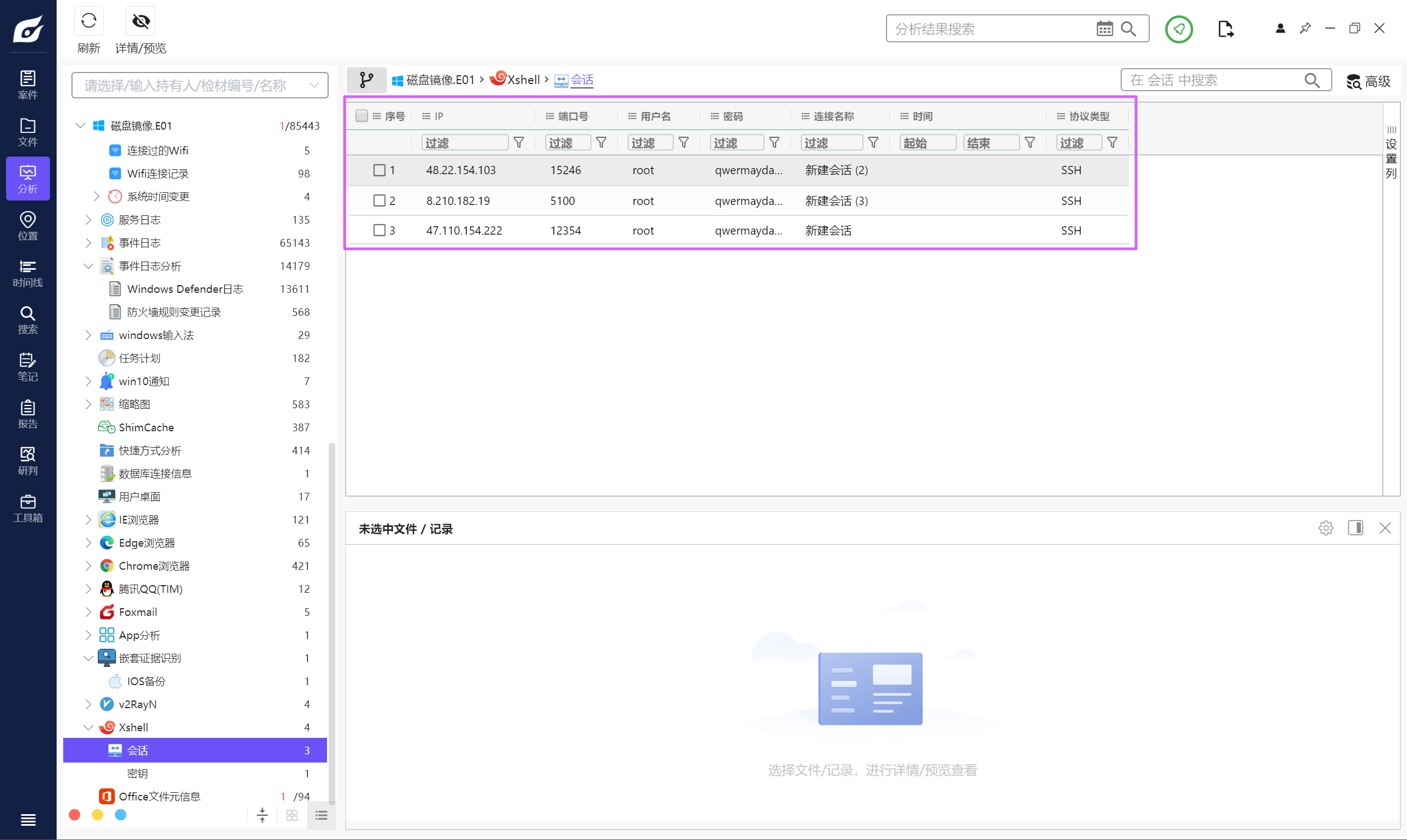Check row 1 checkbox for 48.22.154.103

click(x=379, y=170)
